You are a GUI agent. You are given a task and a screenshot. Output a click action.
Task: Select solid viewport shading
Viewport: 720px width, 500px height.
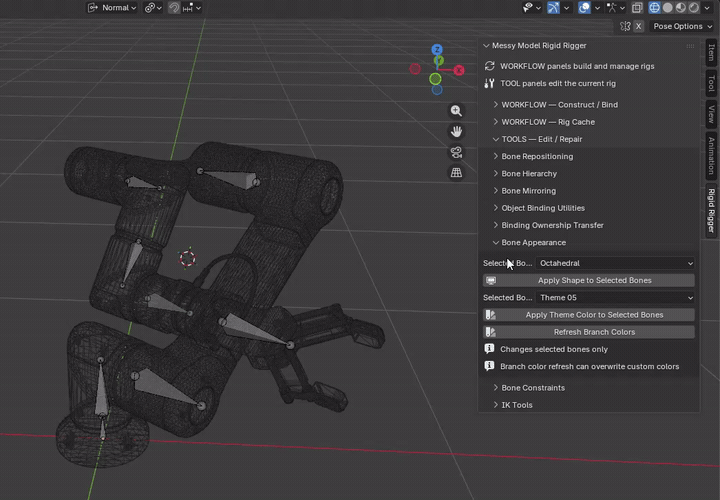[668, 8]
